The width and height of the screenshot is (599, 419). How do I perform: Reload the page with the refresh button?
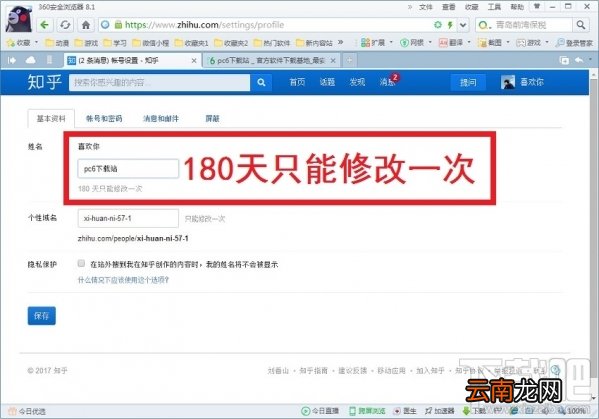tap(65, 25)
